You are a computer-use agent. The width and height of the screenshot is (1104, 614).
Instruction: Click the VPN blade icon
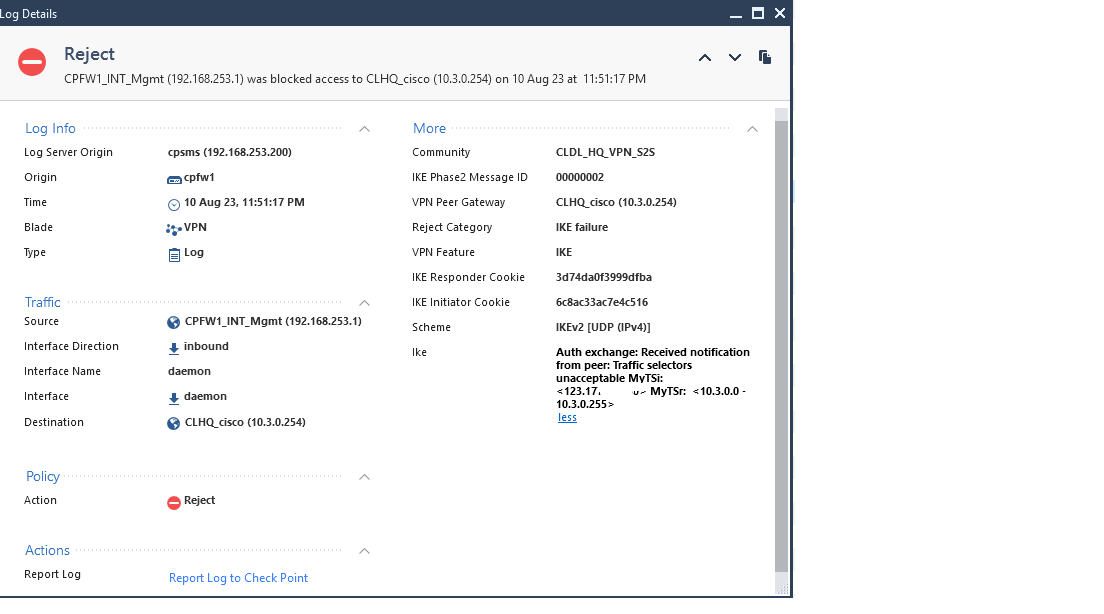click(175, 227)
